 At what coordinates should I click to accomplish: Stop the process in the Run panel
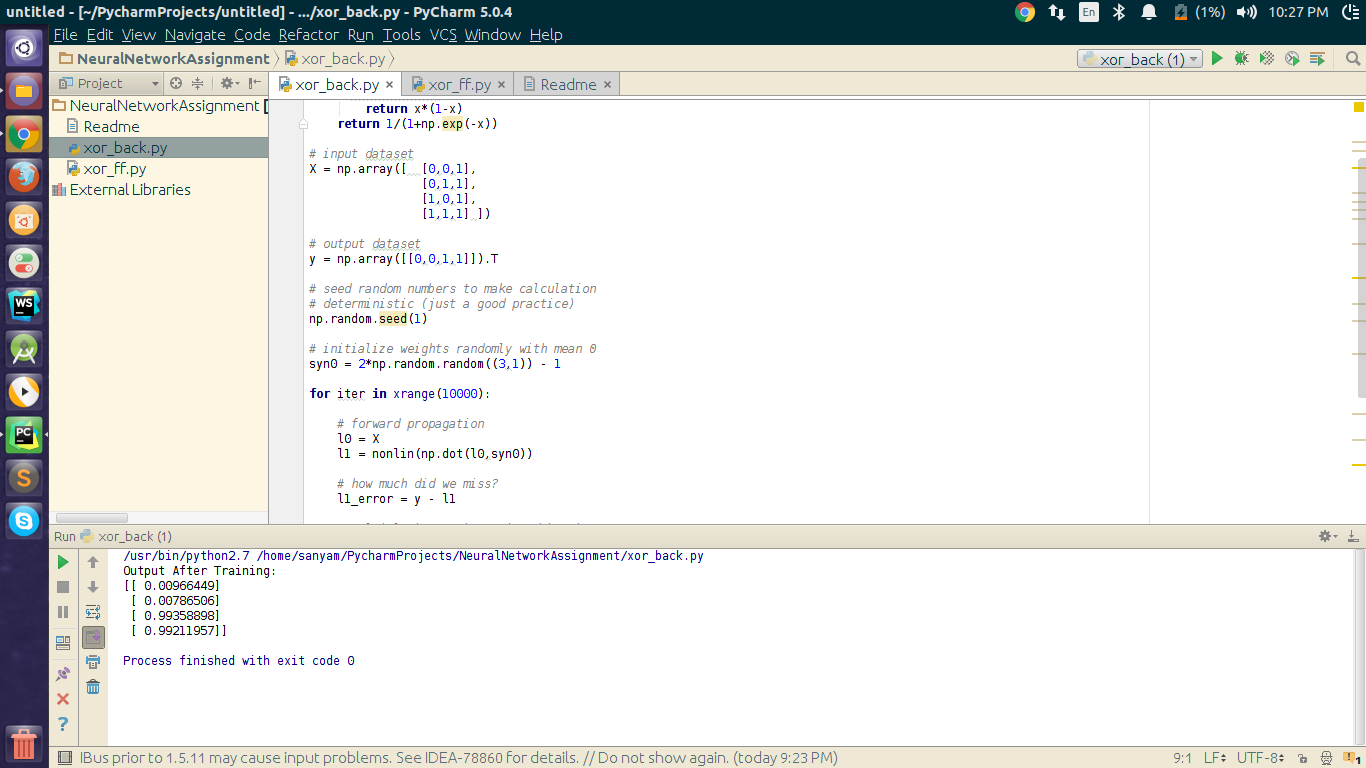[63, 587]
